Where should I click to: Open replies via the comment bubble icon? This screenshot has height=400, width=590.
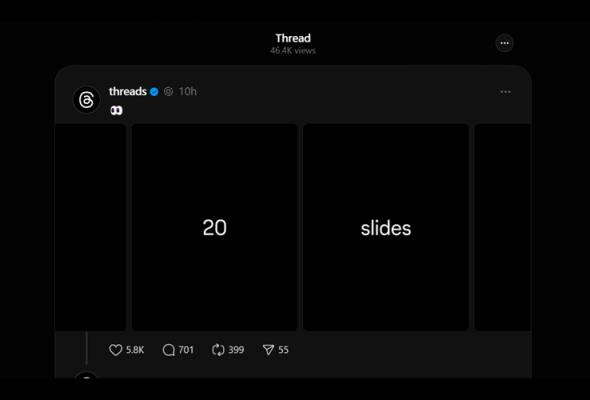click(x=169, y=350)
